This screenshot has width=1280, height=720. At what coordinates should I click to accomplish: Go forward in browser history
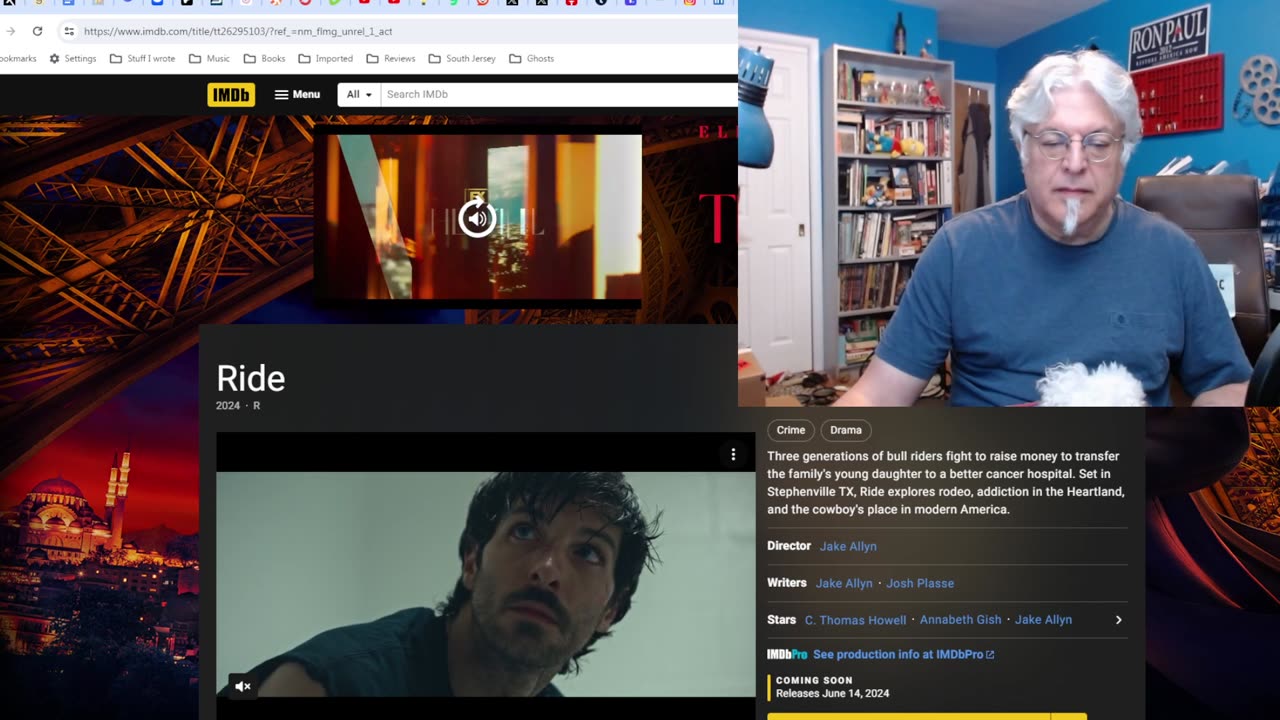click(10, 31)
